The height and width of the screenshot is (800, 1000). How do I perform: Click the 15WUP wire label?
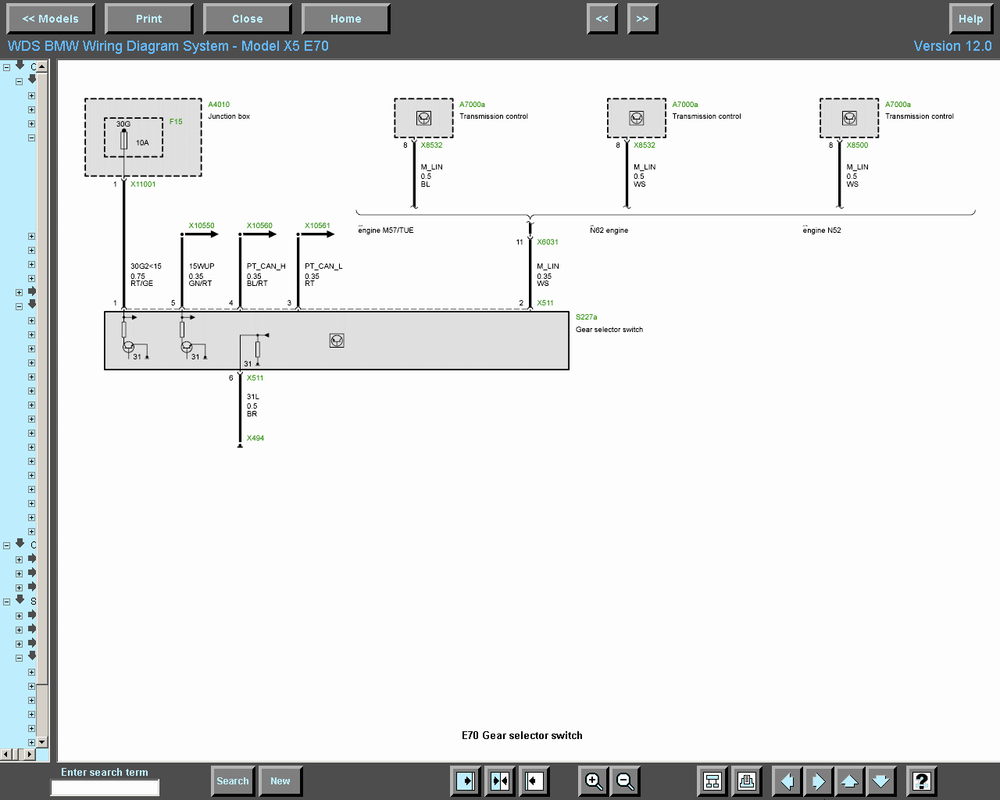pyautogui.click(x=202, y=266)
